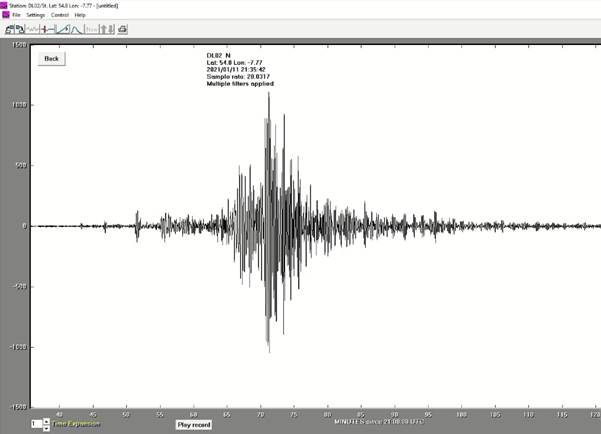Image resolution: width=601 pixels, height=434 pixels.
Task: Click the down-arrow amplitude toolbar icon
Action: tap(111, 29)
